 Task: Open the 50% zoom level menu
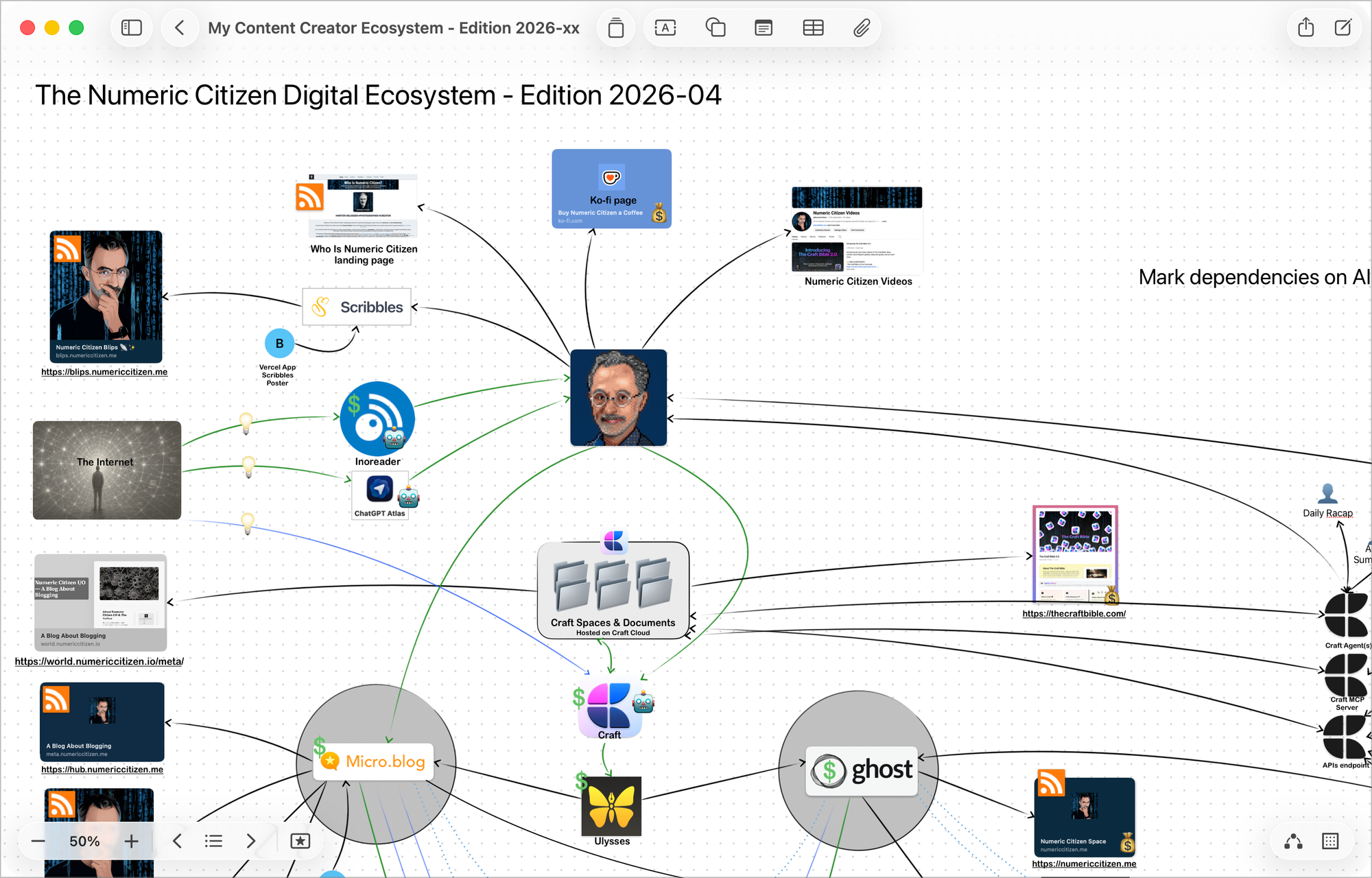[84, 841]
